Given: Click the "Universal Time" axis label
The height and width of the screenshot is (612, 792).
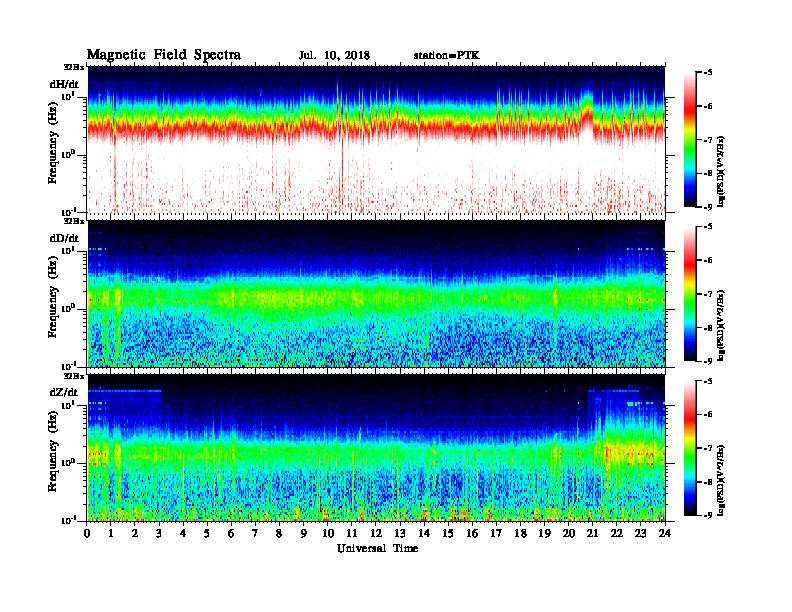Looking at the screenshot, I should [x=377, y=548].
